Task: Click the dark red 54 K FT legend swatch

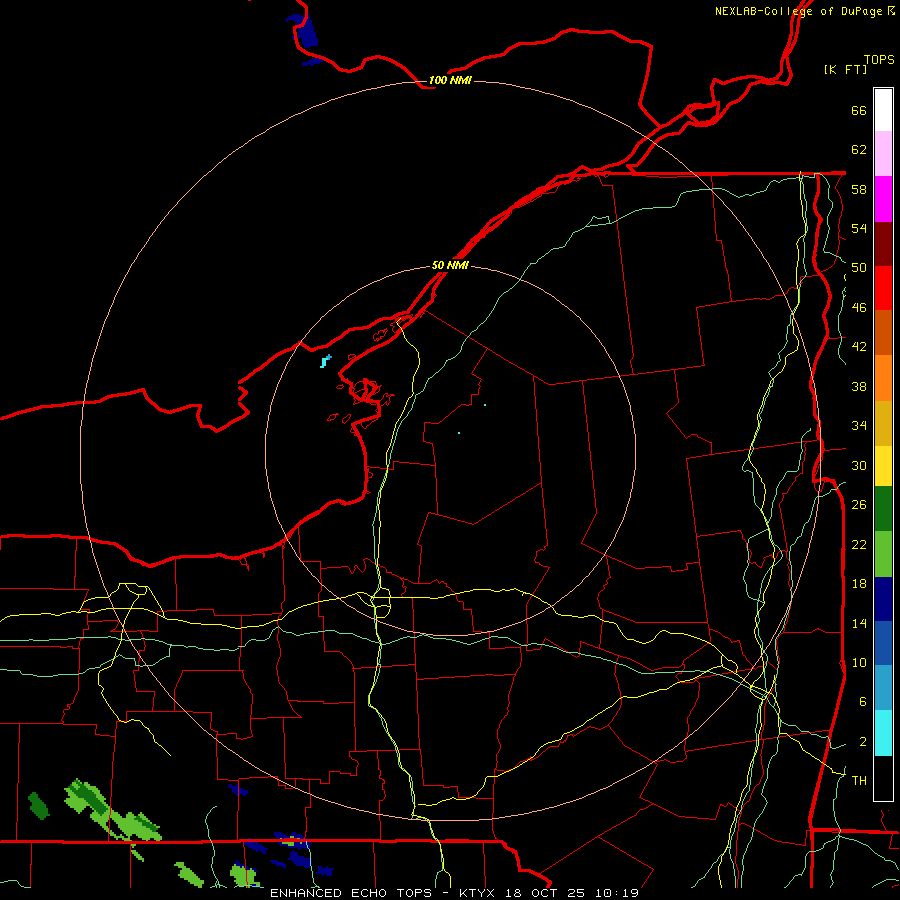Action: (x=883, y=245)
